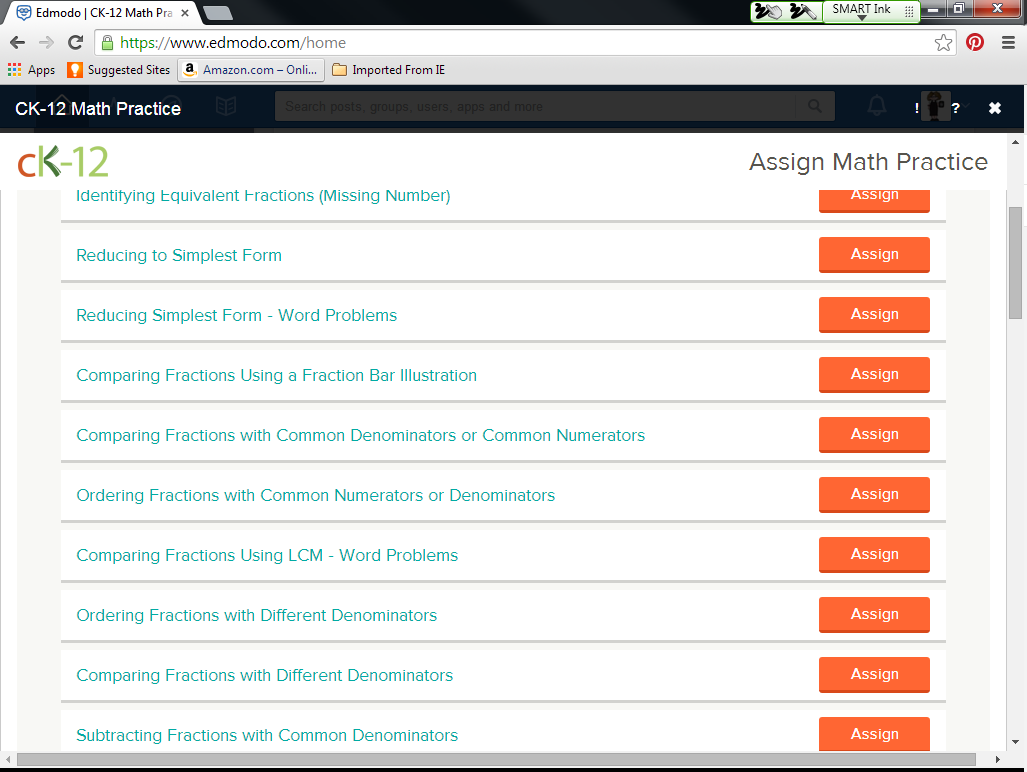
Task: Click the question mark help icon
Action: (956, 108)
